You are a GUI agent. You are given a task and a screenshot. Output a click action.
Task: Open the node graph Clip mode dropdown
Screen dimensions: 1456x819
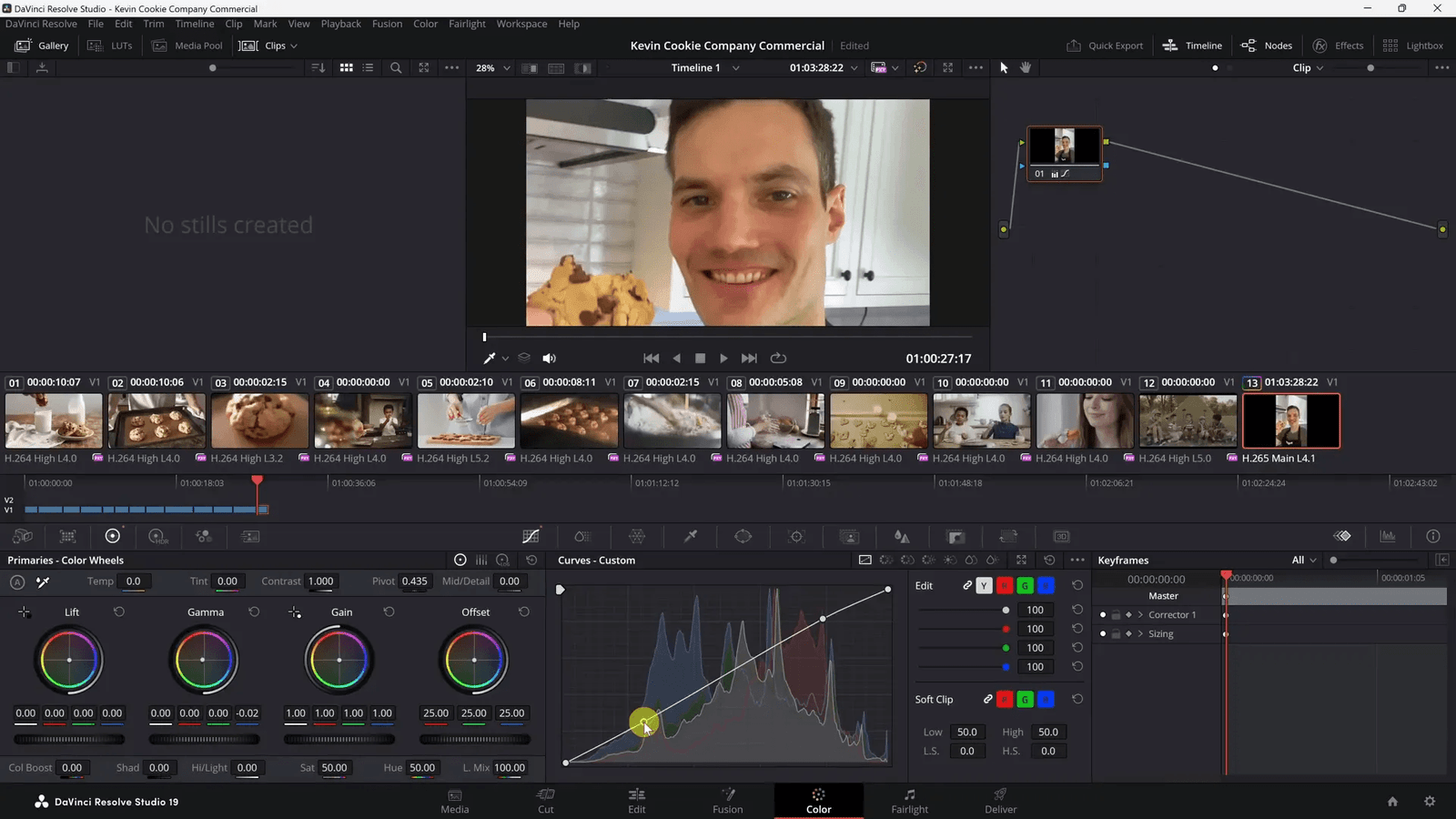pyautogui.click(x=1309, y=68)
